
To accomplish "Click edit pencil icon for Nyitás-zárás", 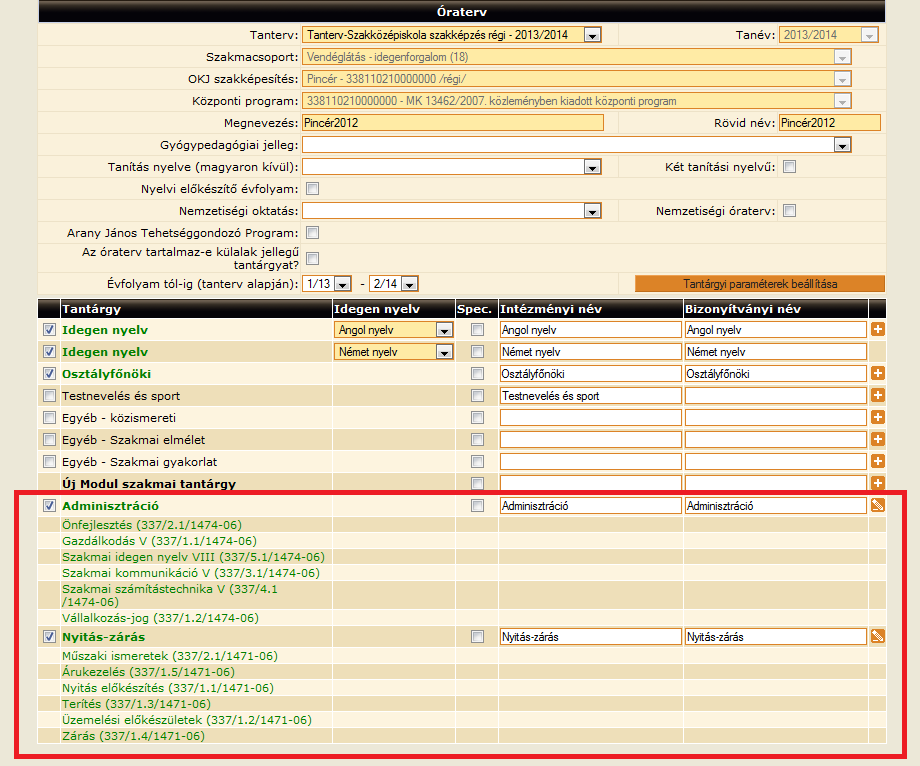I will (877, 636).
